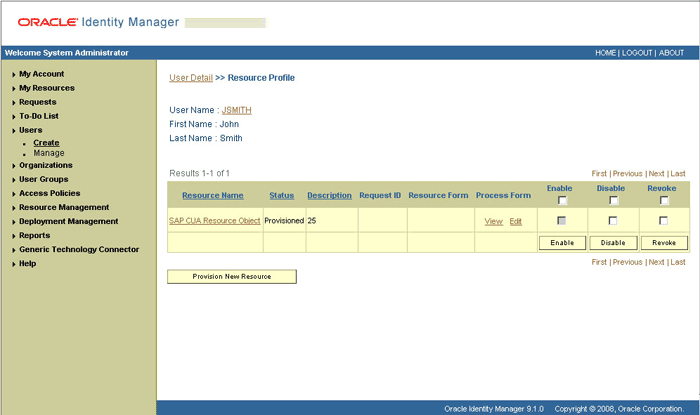Go to HOME in top bar
This screenshot has width=700, height=415.
click(x=605, y=53)
